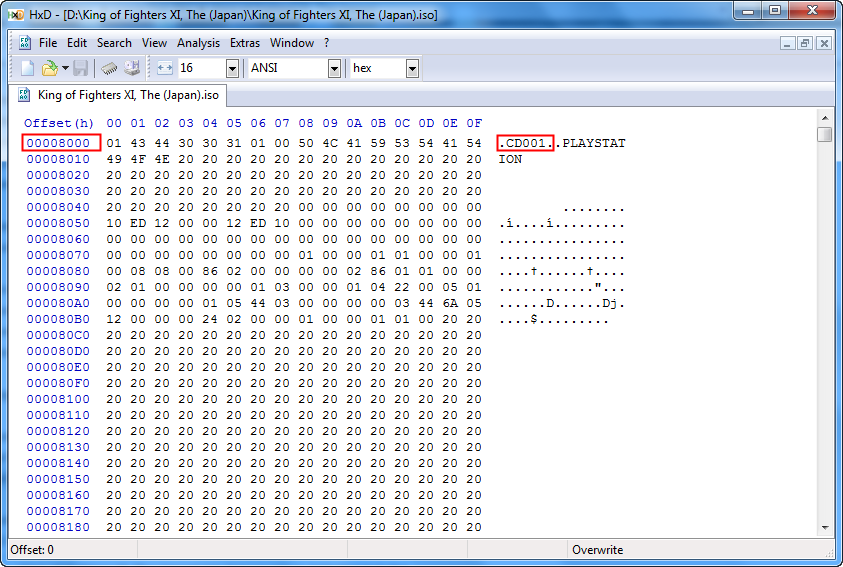
Task: Click the vertical scrollbar thumb
Action: 825,134
